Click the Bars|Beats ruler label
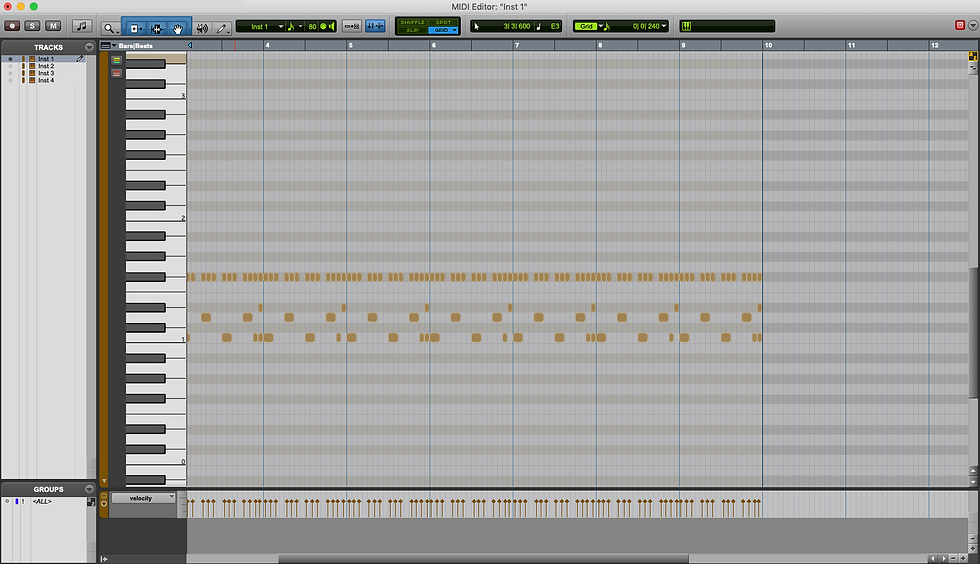Viewport: 980px width, 564px height. [136, 46]
